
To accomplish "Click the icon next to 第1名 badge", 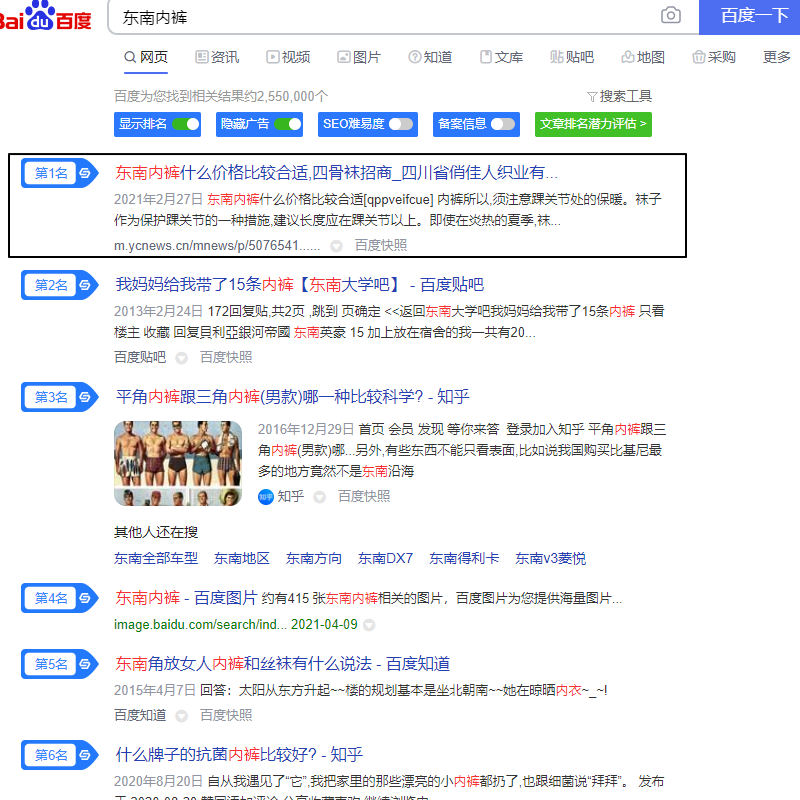I will pyautogui.click(x=85, y=173).
